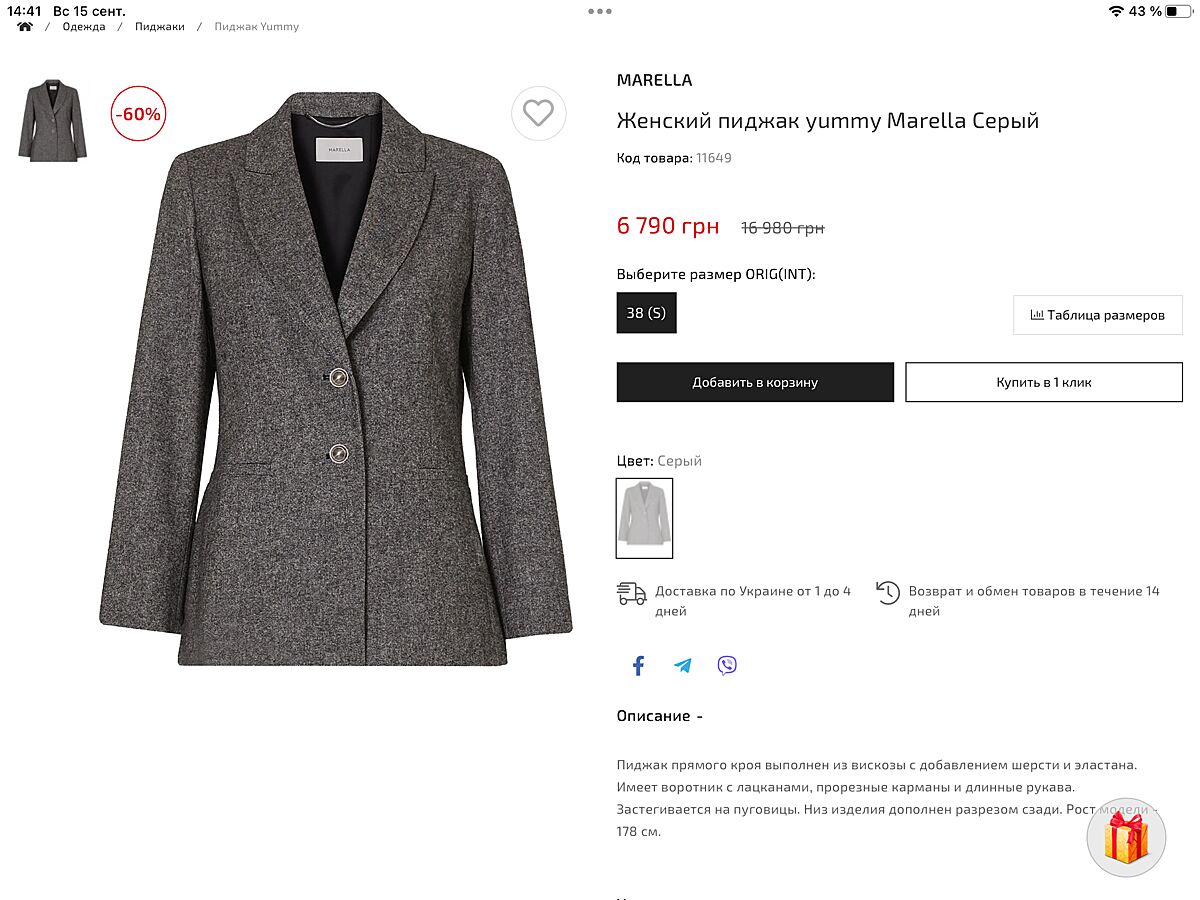Click the return and exchange clock icon
Screen dimensions: 1200x900
(887, 593)
